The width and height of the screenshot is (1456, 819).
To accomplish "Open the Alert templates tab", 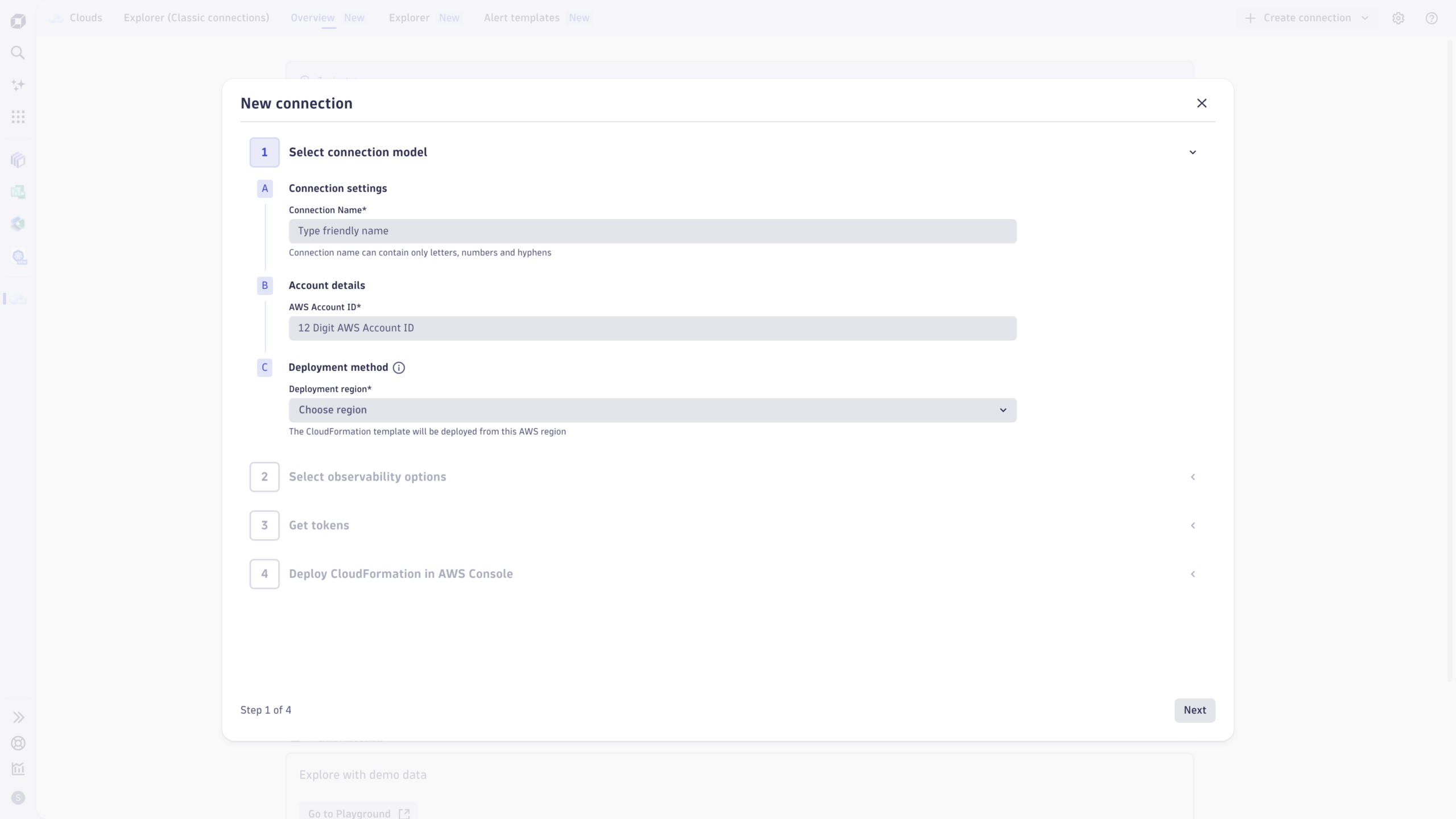I will pos(522,18).
